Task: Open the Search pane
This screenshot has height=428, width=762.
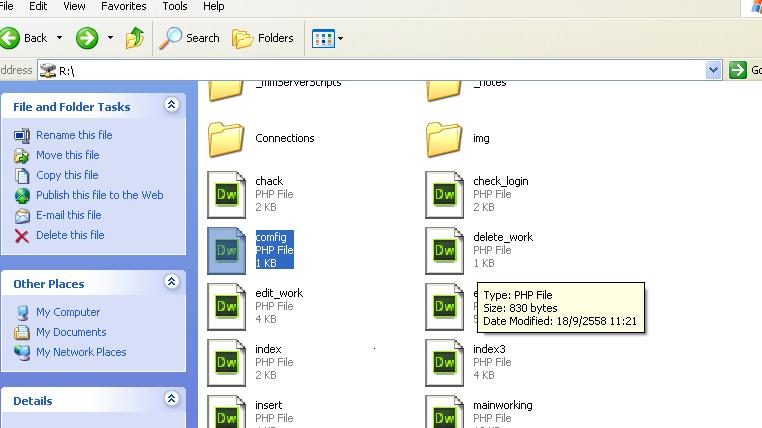Action: (x=191, y=38)
